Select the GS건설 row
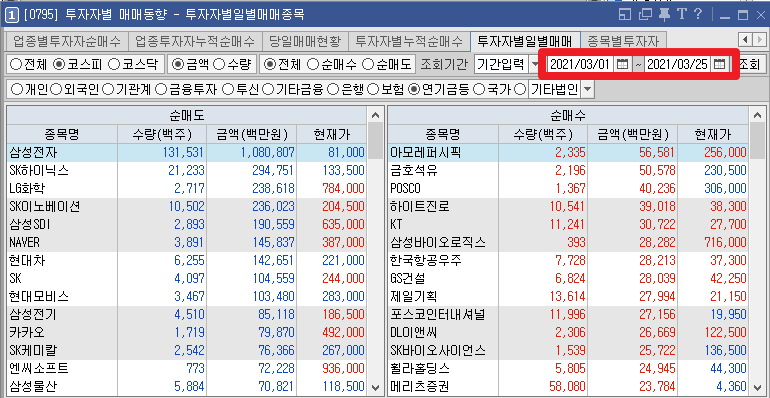The height and width of the screenshot is (398, 770). (568, 279)
